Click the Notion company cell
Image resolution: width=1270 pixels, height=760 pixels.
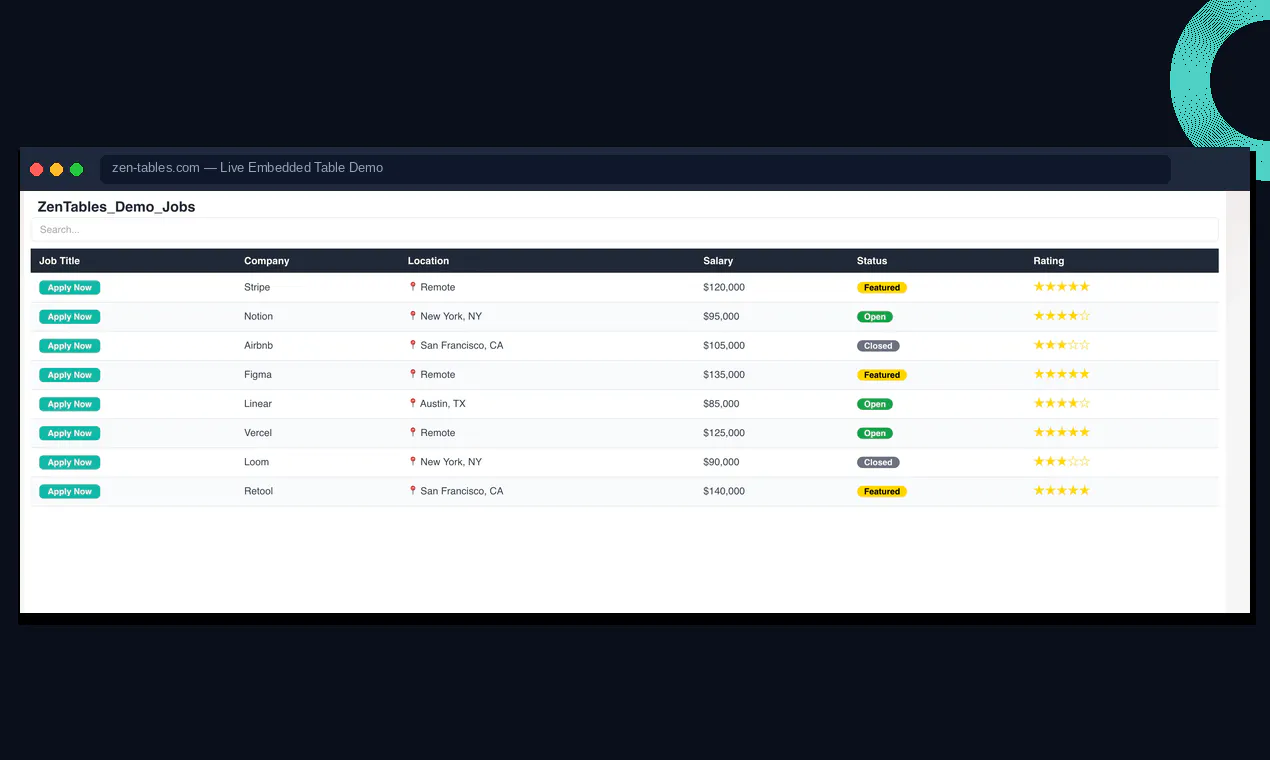click(x=258, y=316)
